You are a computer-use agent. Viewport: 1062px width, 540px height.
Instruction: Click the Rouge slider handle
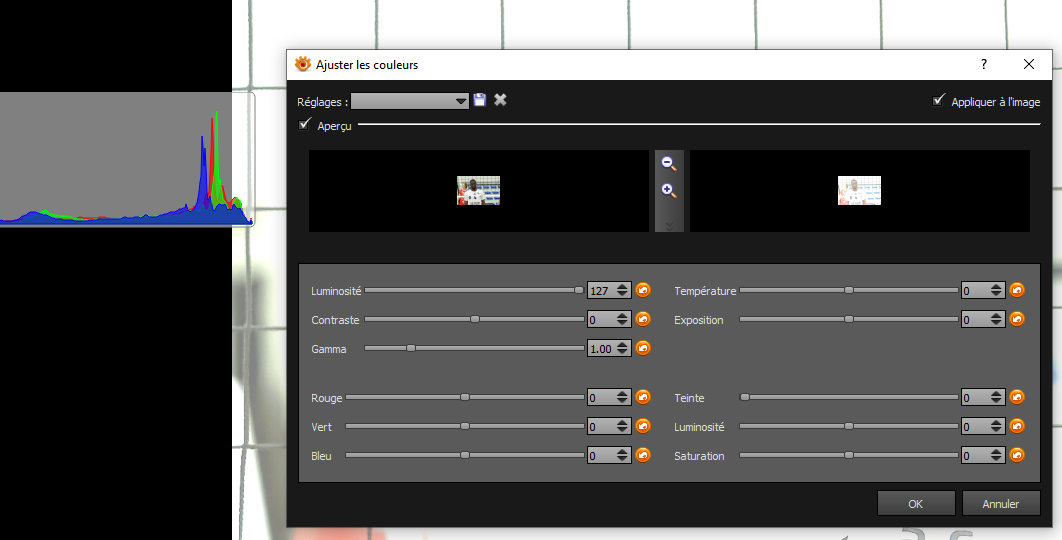coord(465,397)
